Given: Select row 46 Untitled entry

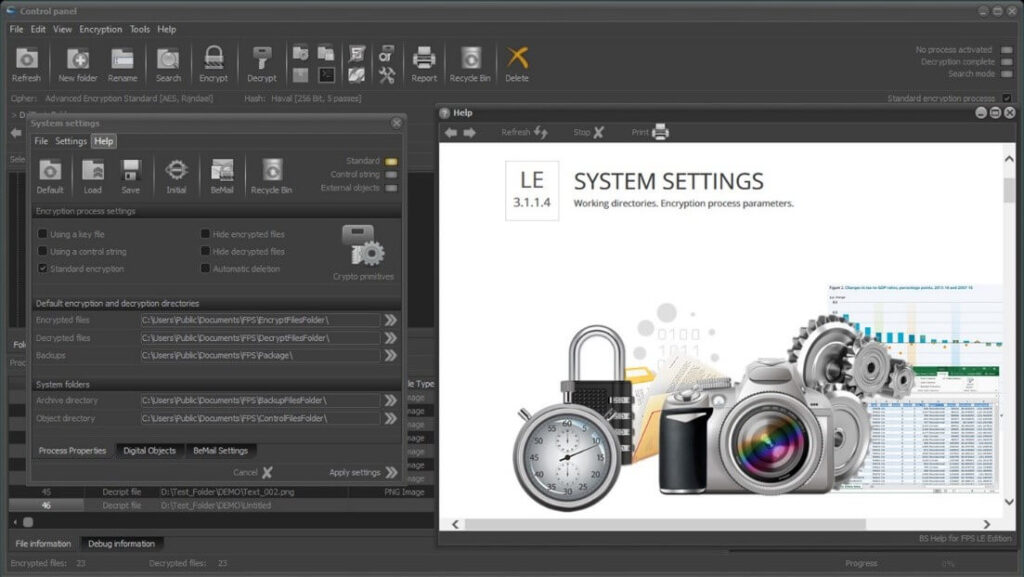Looking at the screenshot, I should point(221,505).
